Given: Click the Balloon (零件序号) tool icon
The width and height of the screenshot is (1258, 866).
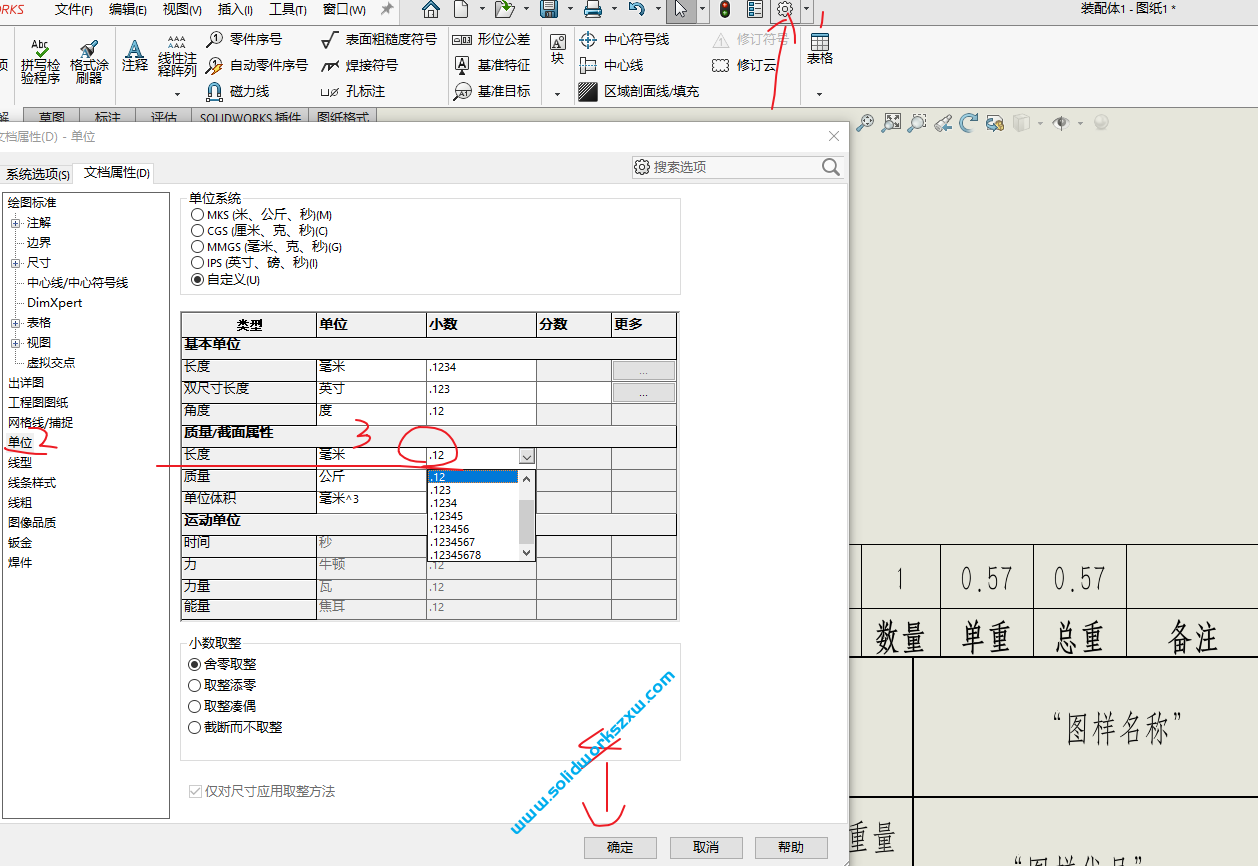Looking at the screenshot, I should [214, 40].
